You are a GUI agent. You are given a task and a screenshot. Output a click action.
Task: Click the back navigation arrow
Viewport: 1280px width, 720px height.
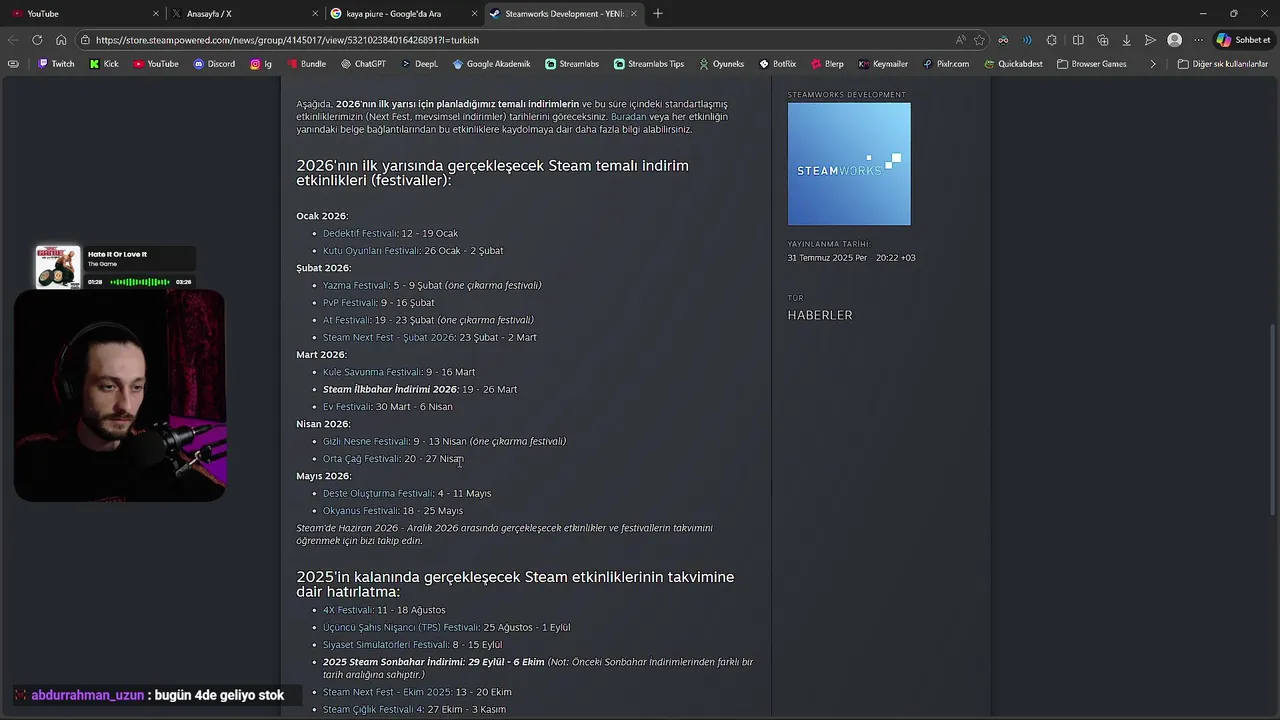pyautogui.click(x=13, y=40)
